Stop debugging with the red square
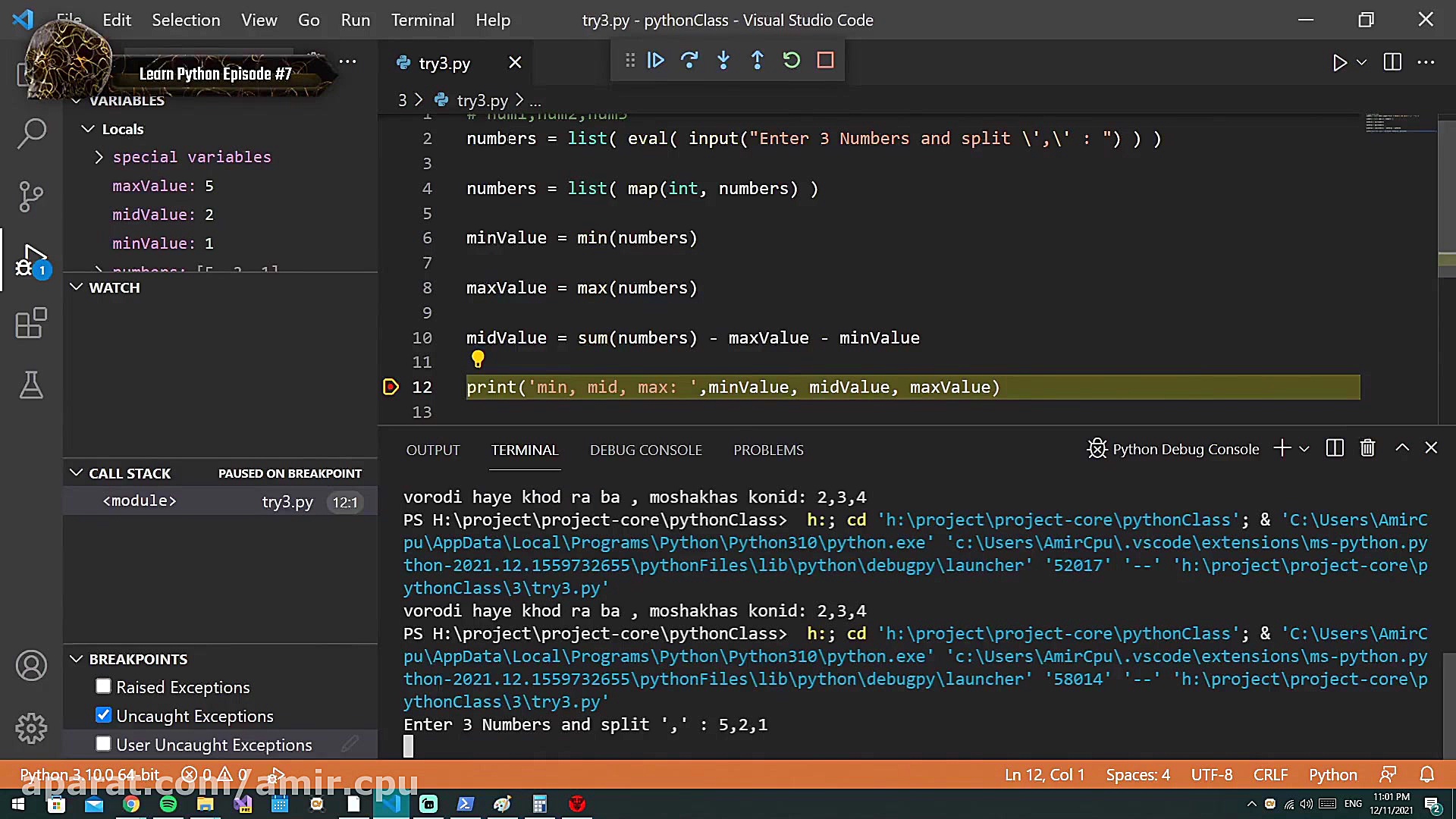The image size is (1456, 819). coord(825,61)
